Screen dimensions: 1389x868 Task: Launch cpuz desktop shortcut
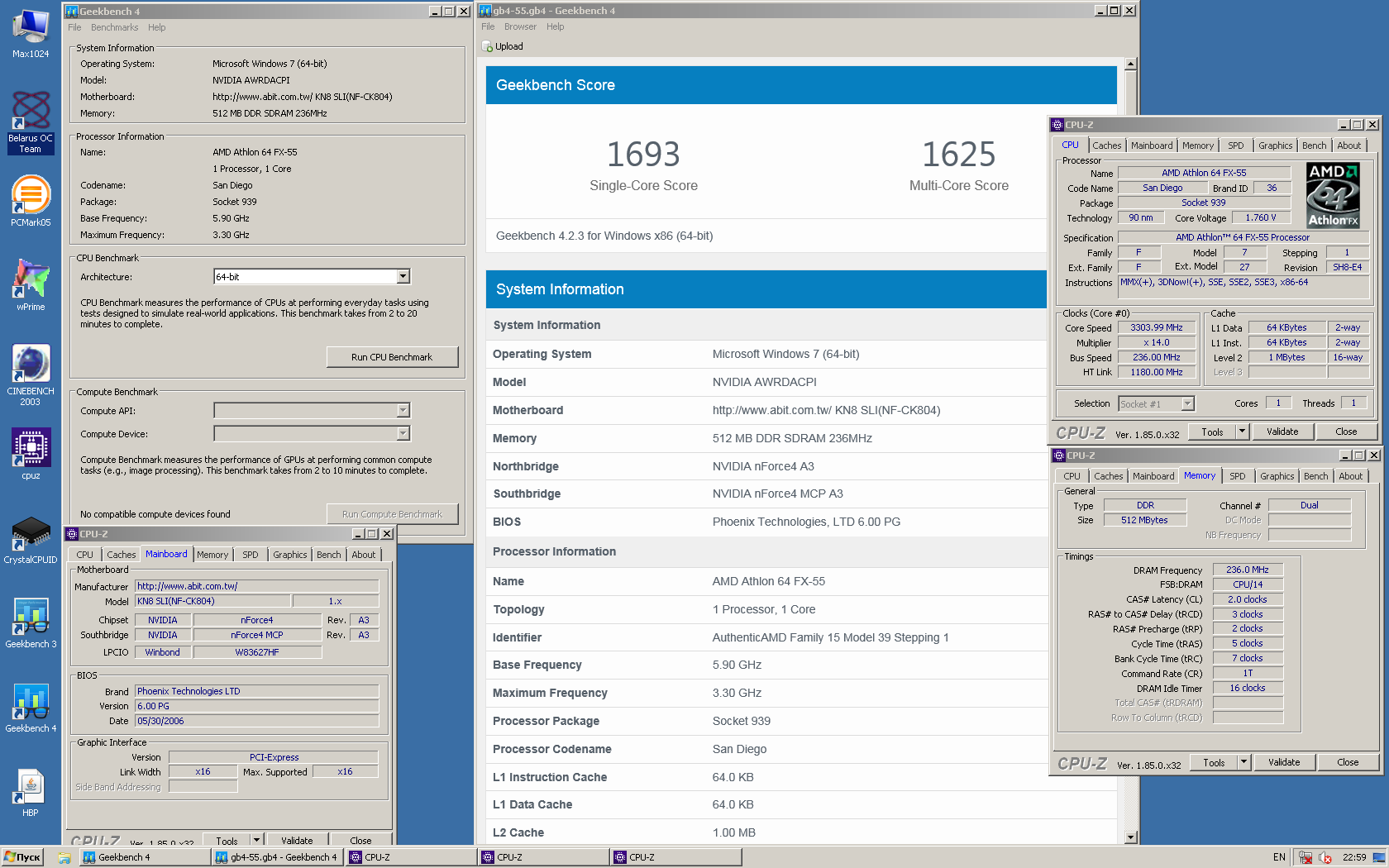31,453
